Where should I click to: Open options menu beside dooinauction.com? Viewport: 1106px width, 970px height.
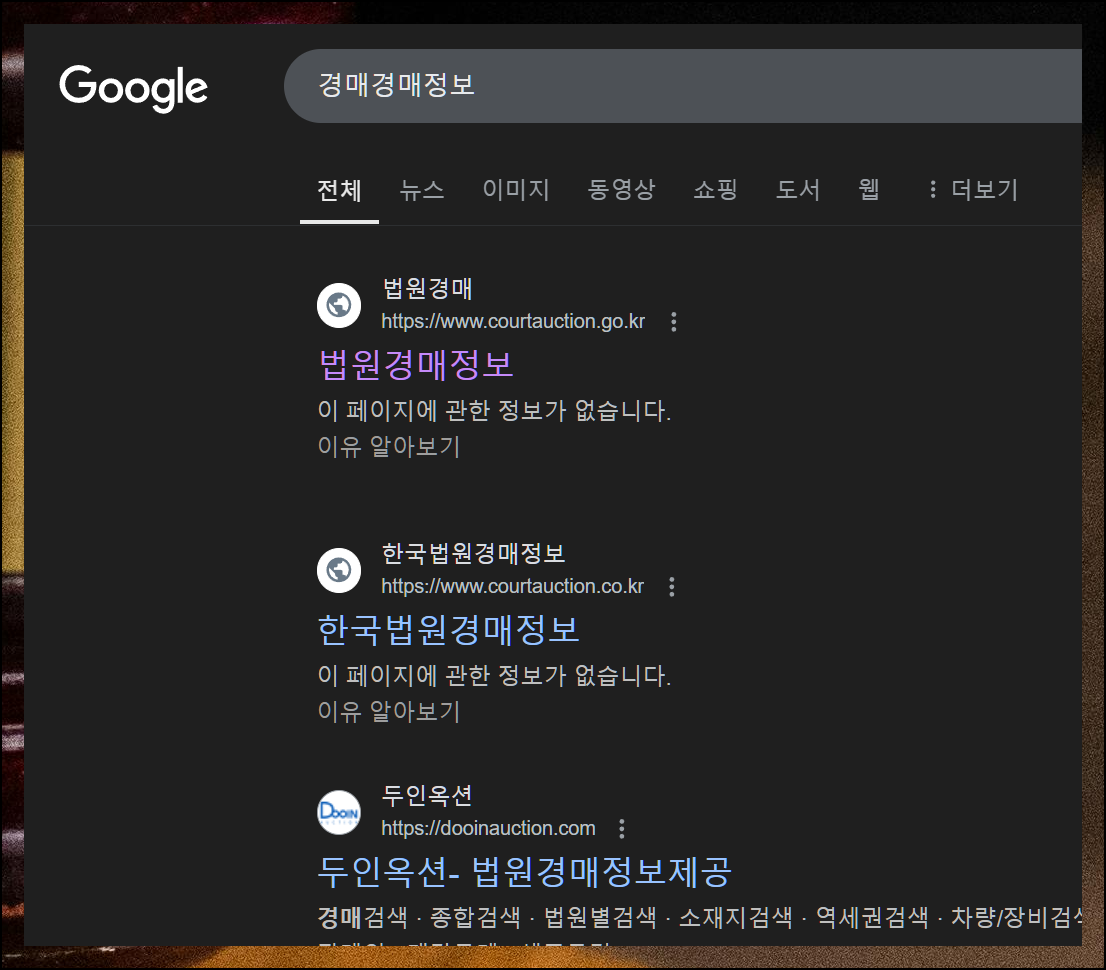[621, 828]
